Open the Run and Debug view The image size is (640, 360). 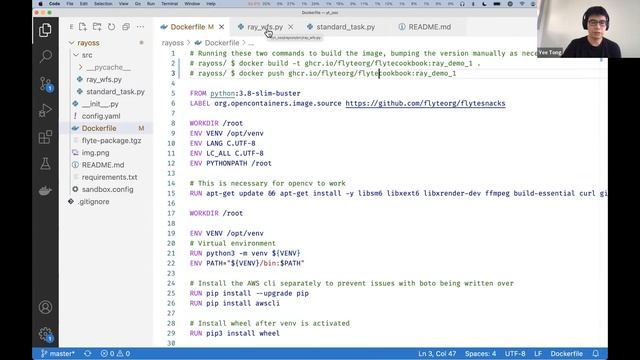(x=45, y=110)
